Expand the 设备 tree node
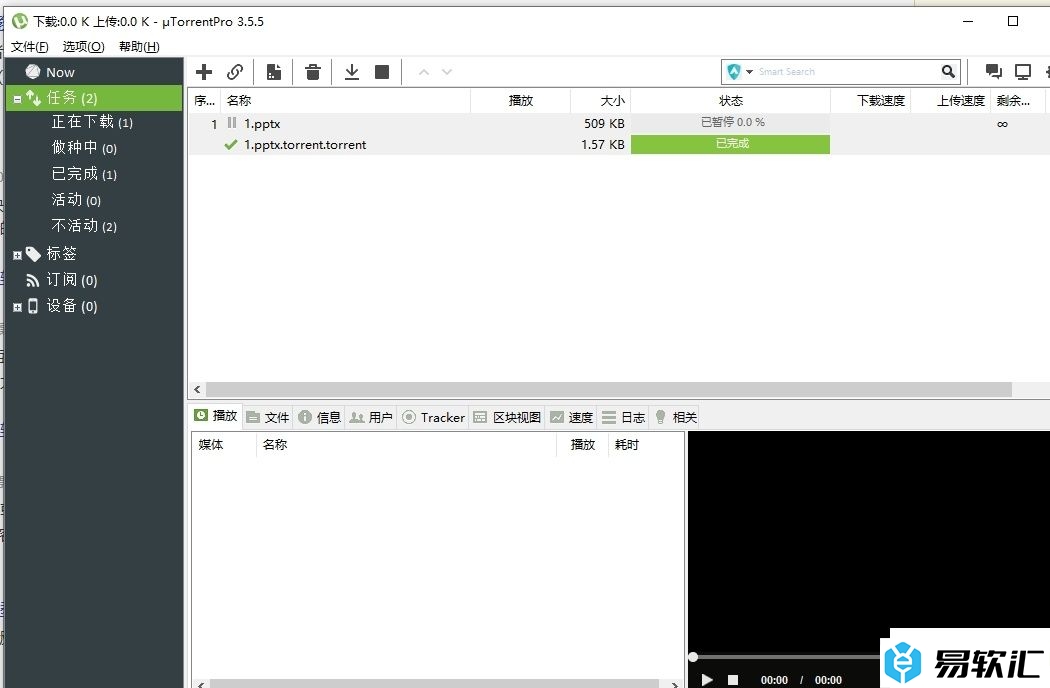This screenshot has height=688, width=1050. tap(17, 307)
